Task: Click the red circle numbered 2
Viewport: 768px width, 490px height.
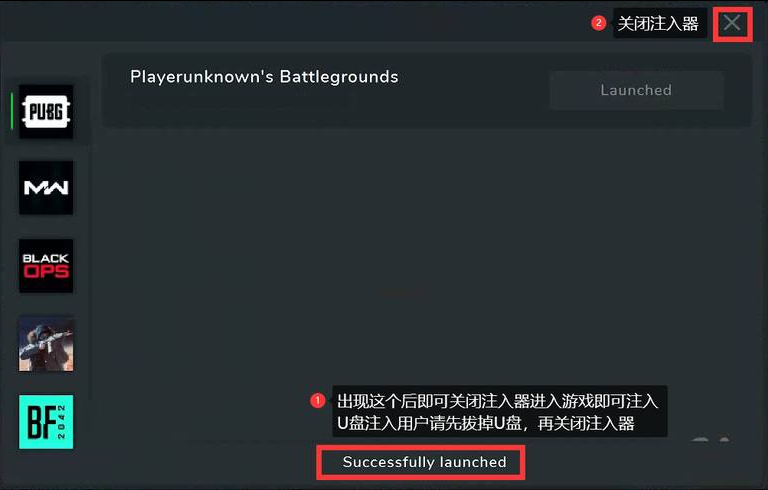Action: coord(598,23)
